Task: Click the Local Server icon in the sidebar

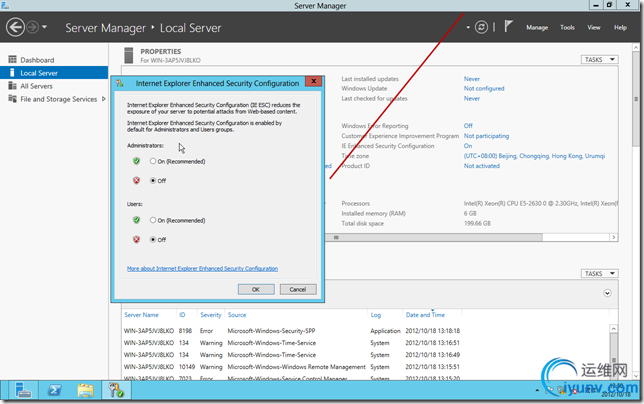Action: click(x=12, y=73)
